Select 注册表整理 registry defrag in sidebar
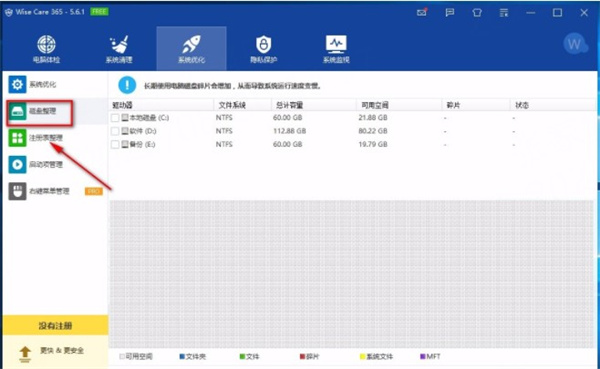 [x=54, y=138]
